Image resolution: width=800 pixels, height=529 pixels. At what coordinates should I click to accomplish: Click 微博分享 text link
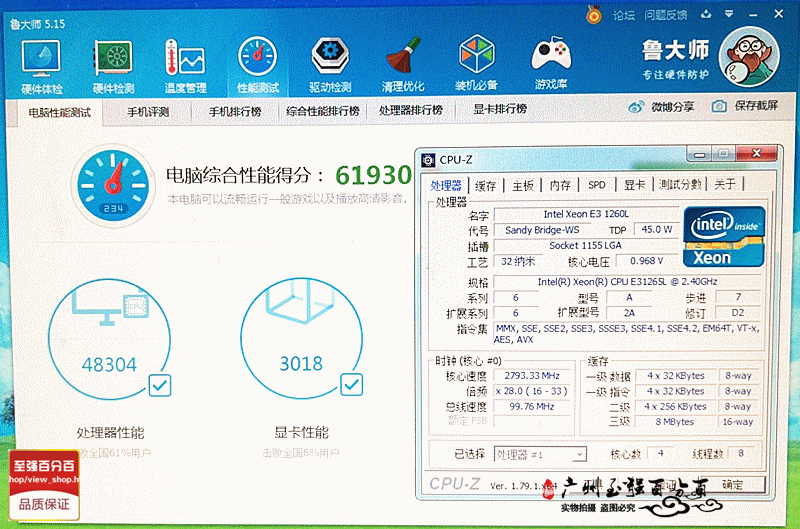672,107
